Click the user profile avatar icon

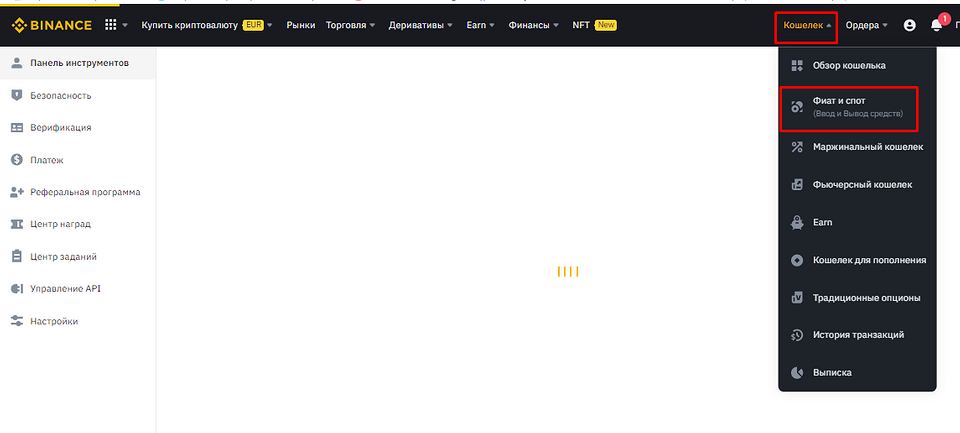pos(909,25)
